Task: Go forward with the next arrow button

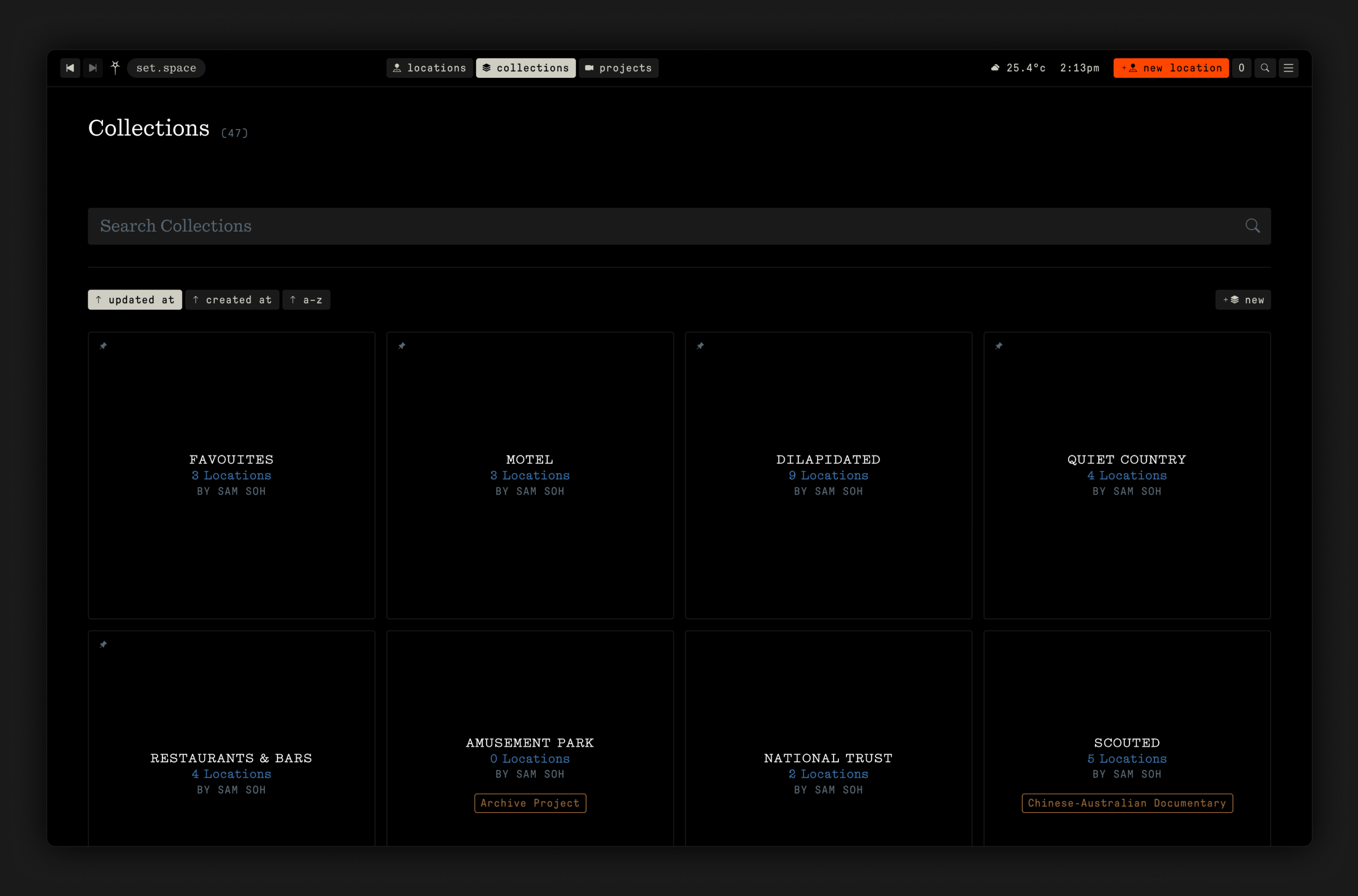Action: [x=92, y=68]
